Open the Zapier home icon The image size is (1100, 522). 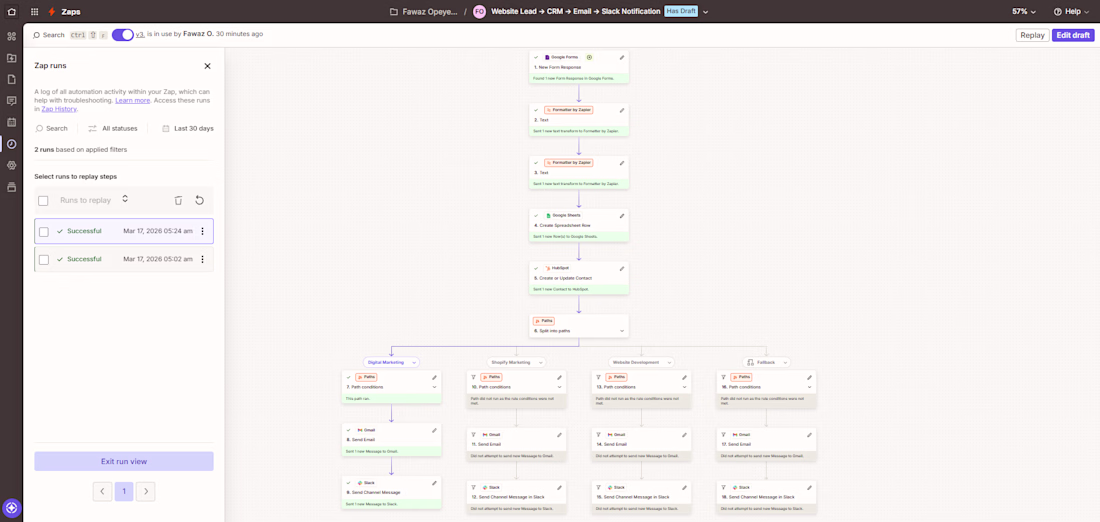point(11,11)
